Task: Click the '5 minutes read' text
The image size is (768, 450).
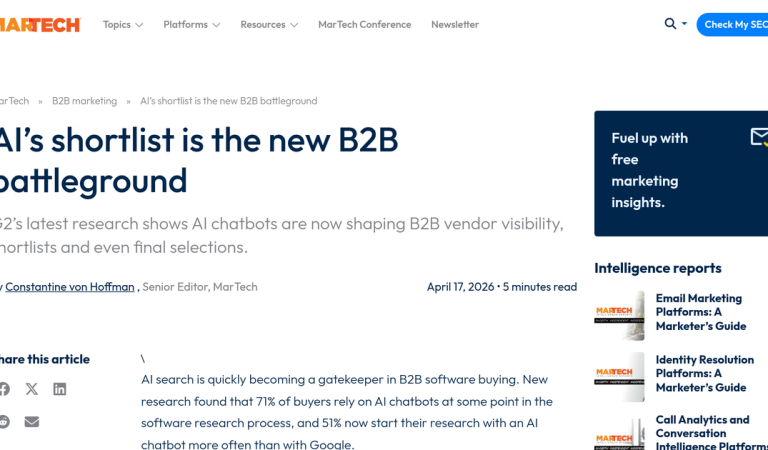Action: tap(540, 287)
